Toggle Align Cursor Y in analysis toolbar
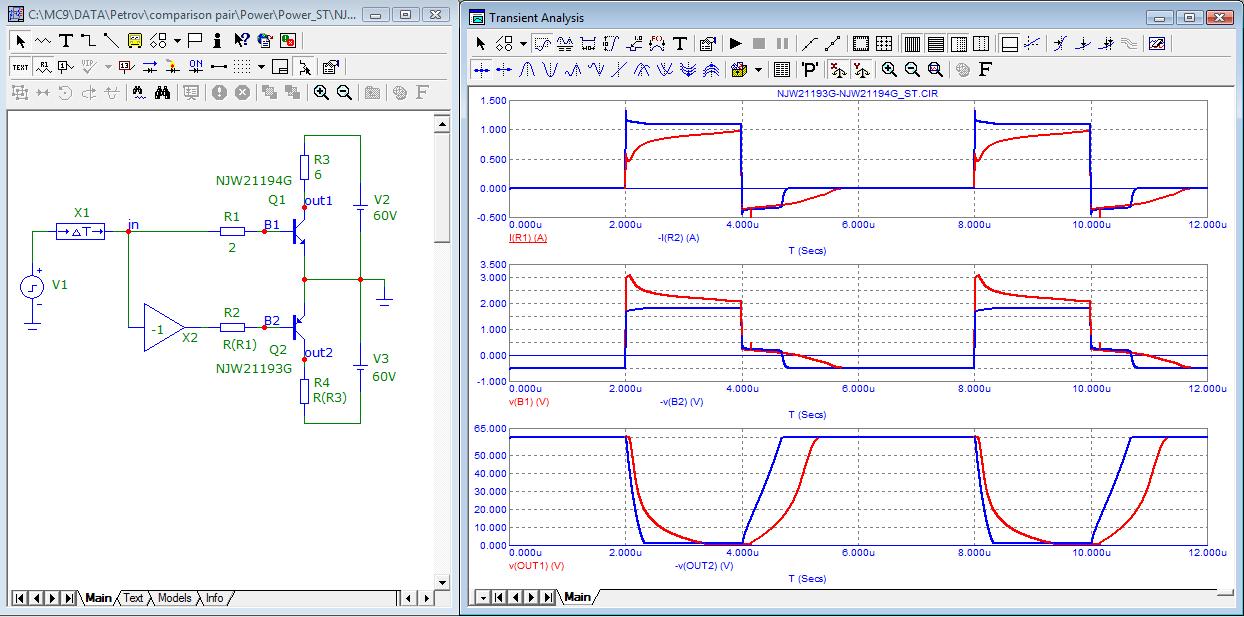This screenshot has width=1244, height=617. (x=862, y=70)
